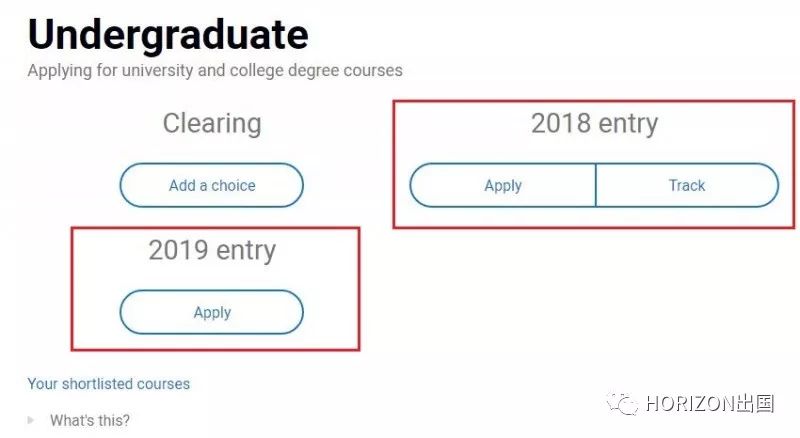Click the HORIZON watermark text

[691, 404]
